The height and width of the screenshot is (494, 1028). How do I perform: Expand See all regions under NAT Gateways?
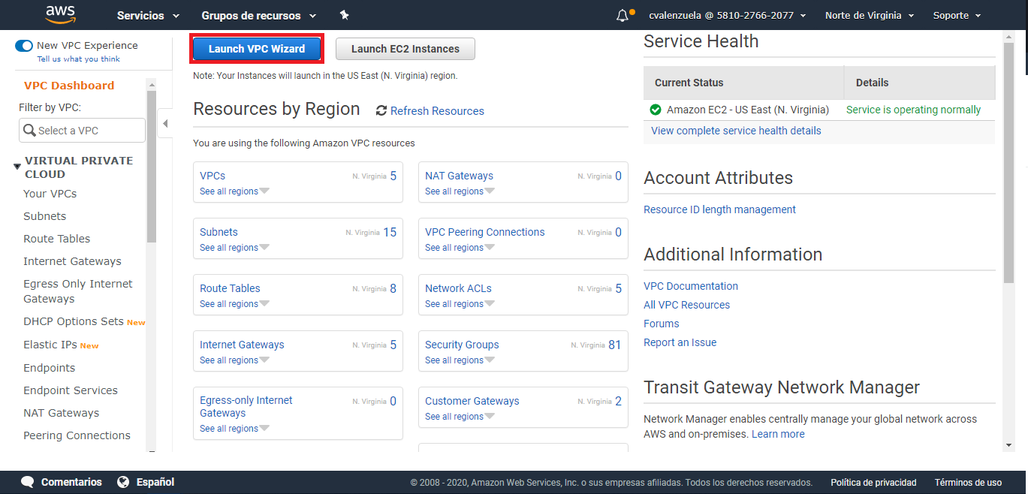[460, 192]
